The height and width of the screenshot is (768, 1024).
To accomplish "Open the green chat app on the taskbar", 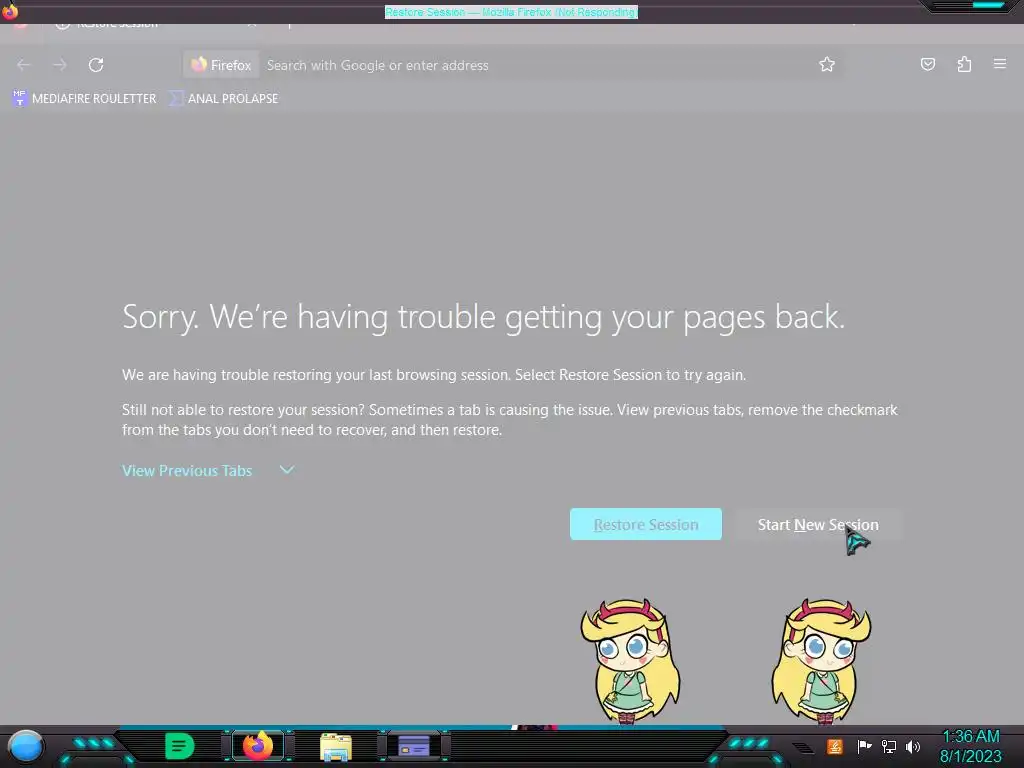I will tap(179, 746).
